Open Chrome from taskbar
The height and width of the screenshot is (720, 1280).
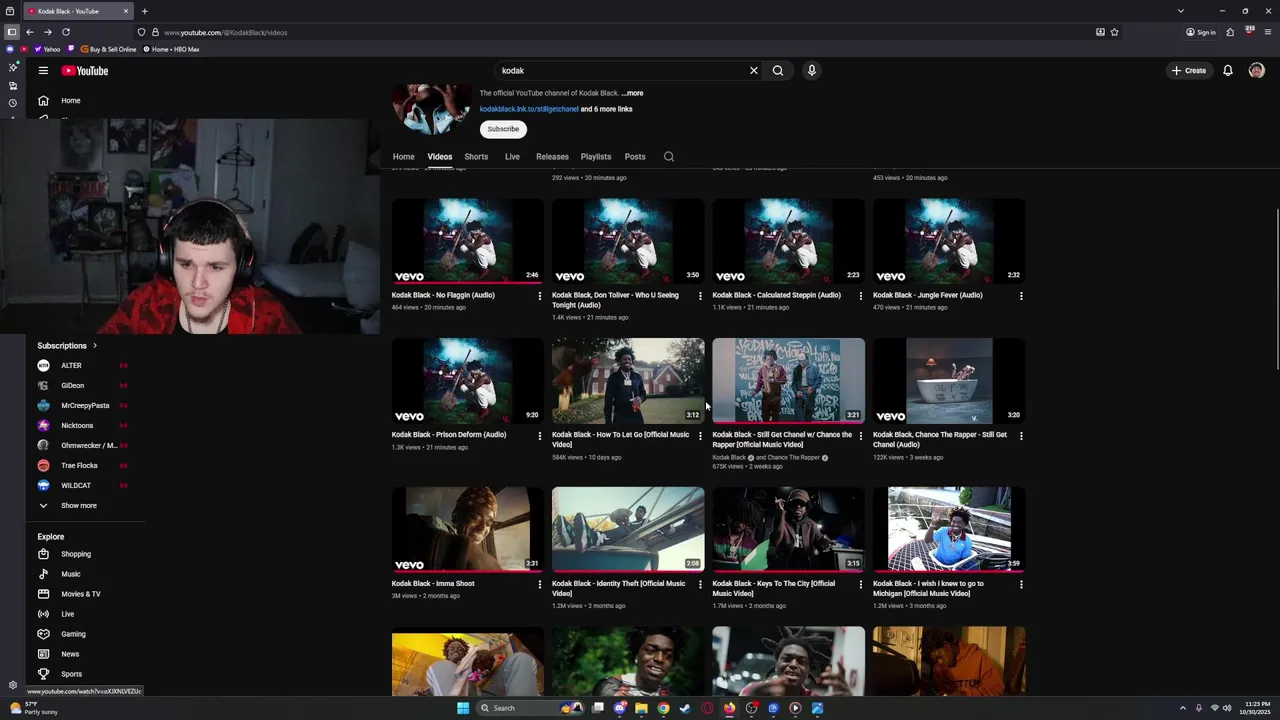coord(663,708)
